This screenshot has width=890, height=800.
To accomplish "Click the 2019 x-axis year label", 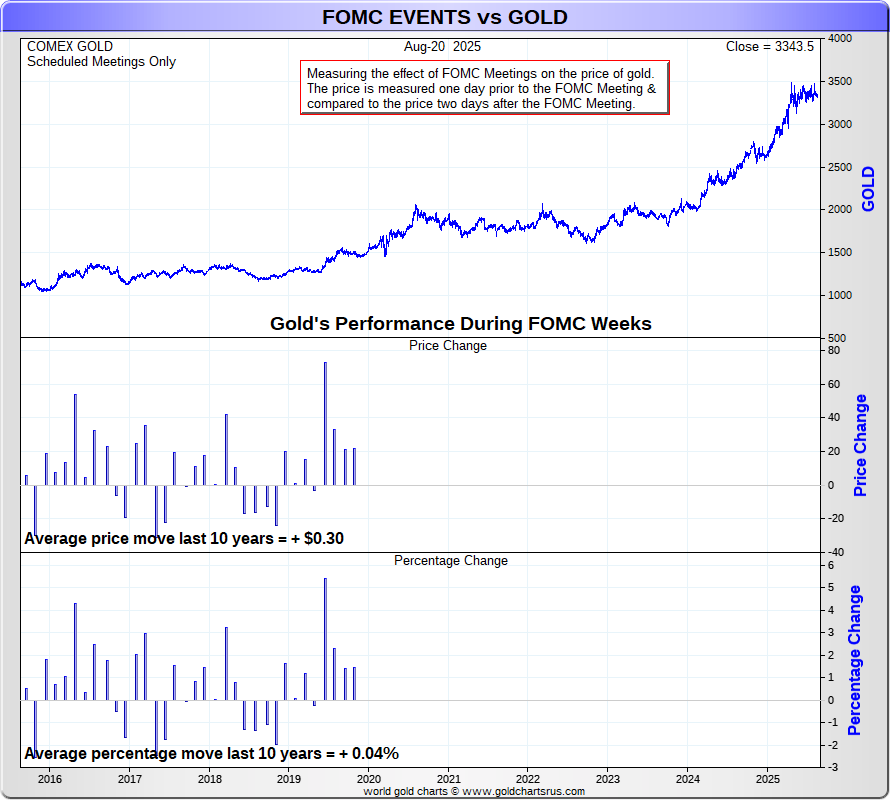I will (289, 779).
